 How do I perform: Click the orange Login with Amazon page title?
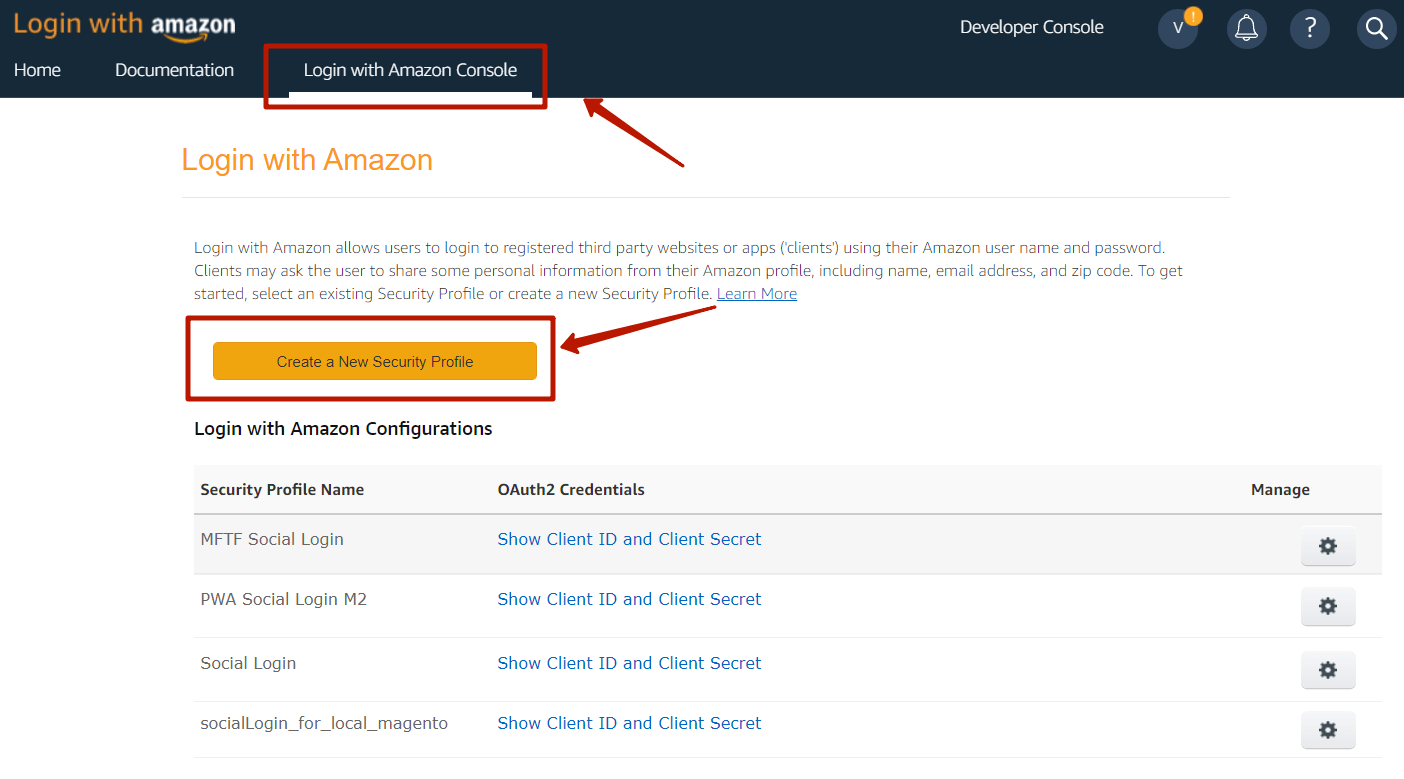(x=307, y=160)
